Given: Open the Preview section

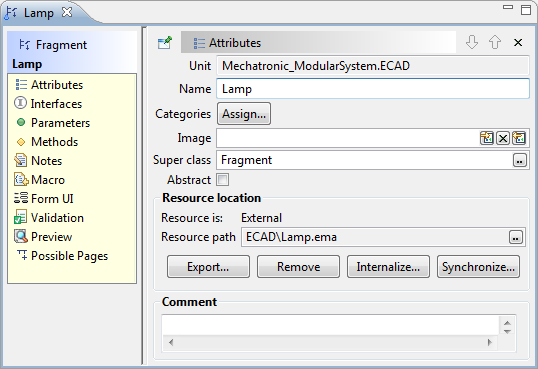Looking at the screenshot, I should (43, 237).
